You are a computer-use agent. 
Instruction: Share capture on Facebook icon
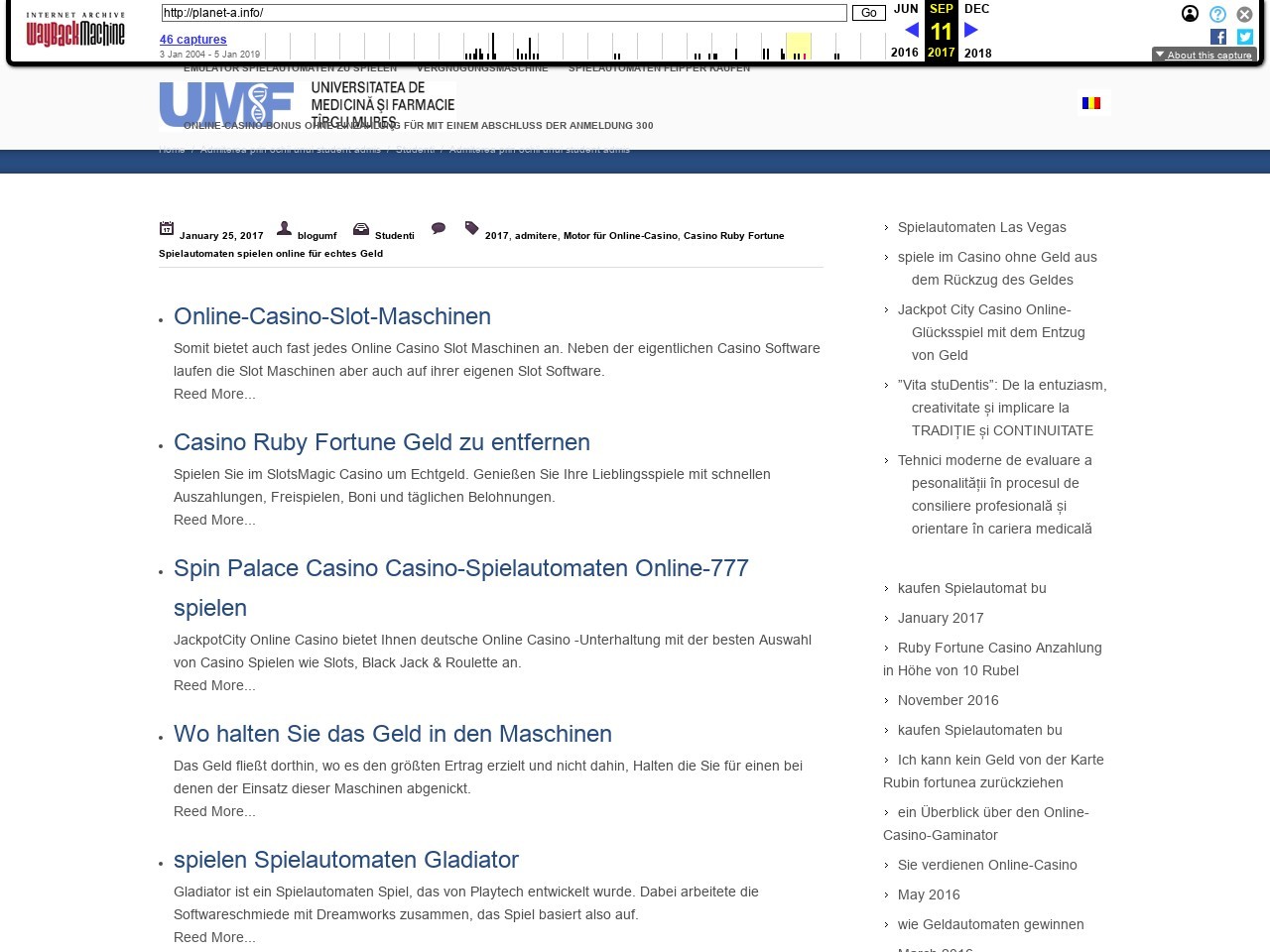coord(1218,37)
